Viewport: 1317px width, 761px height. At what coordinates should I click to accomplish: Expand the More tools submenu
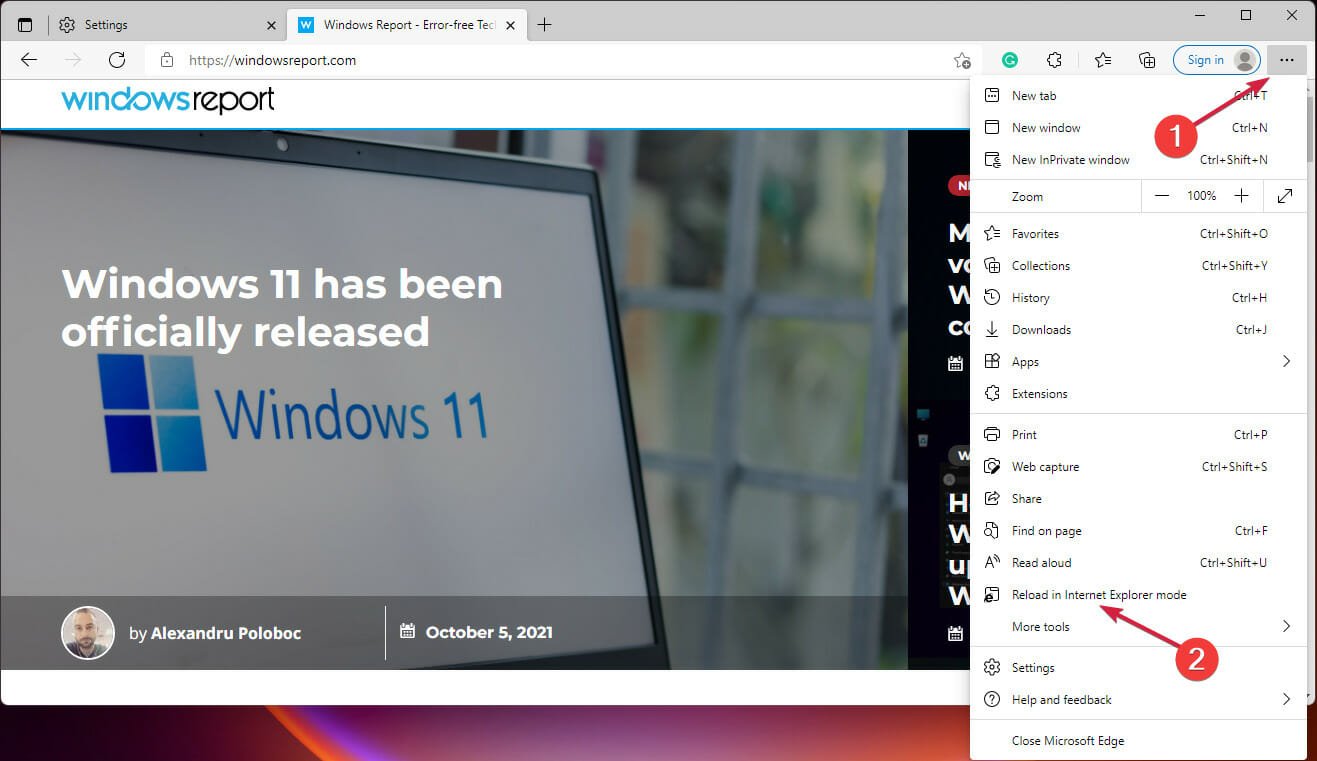click(1138, 627)
